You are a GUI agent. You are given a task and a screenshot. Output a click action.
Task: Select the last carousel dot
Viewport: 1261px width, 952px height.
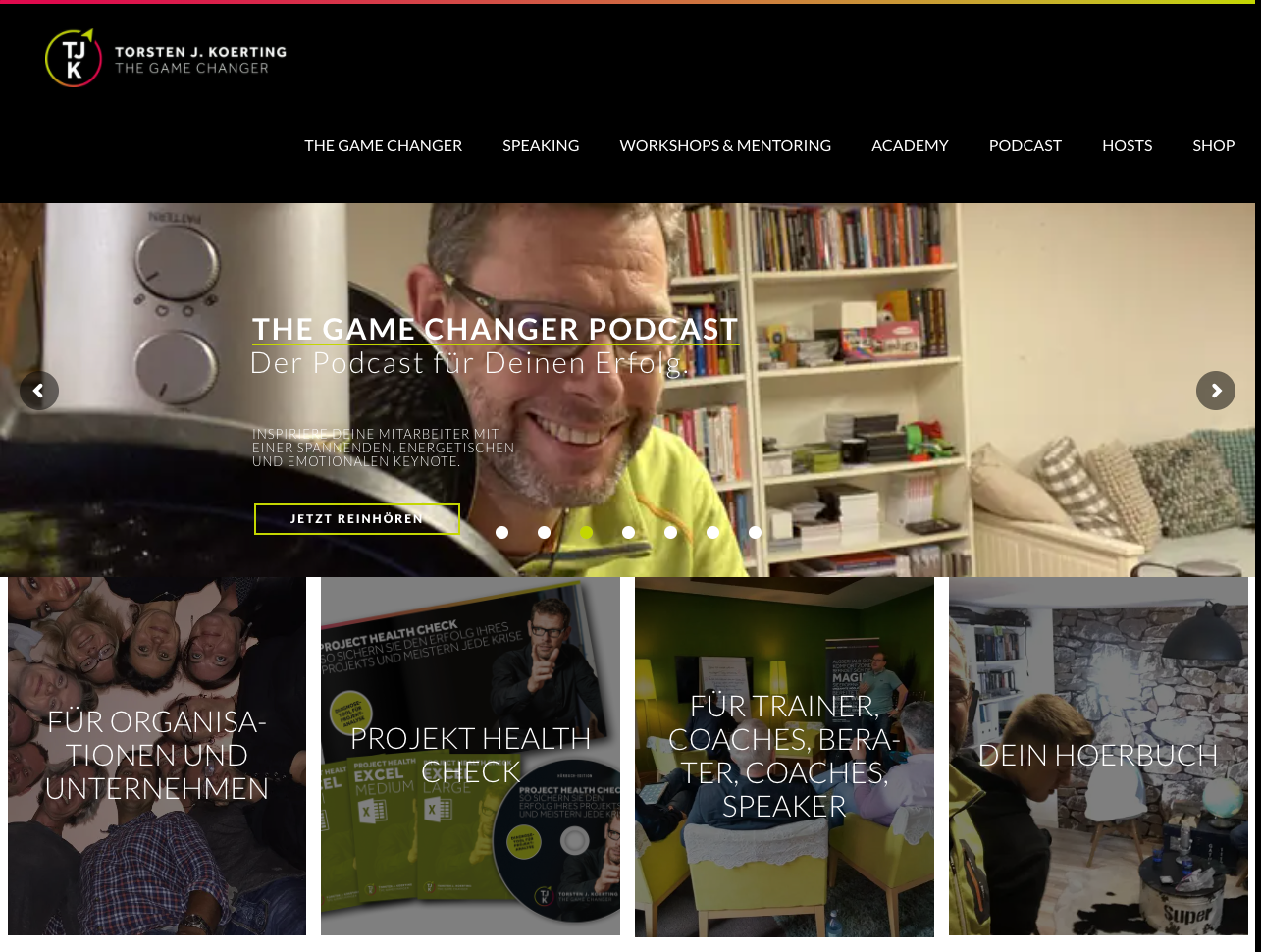pyautogui.click(x=756, y=533)
